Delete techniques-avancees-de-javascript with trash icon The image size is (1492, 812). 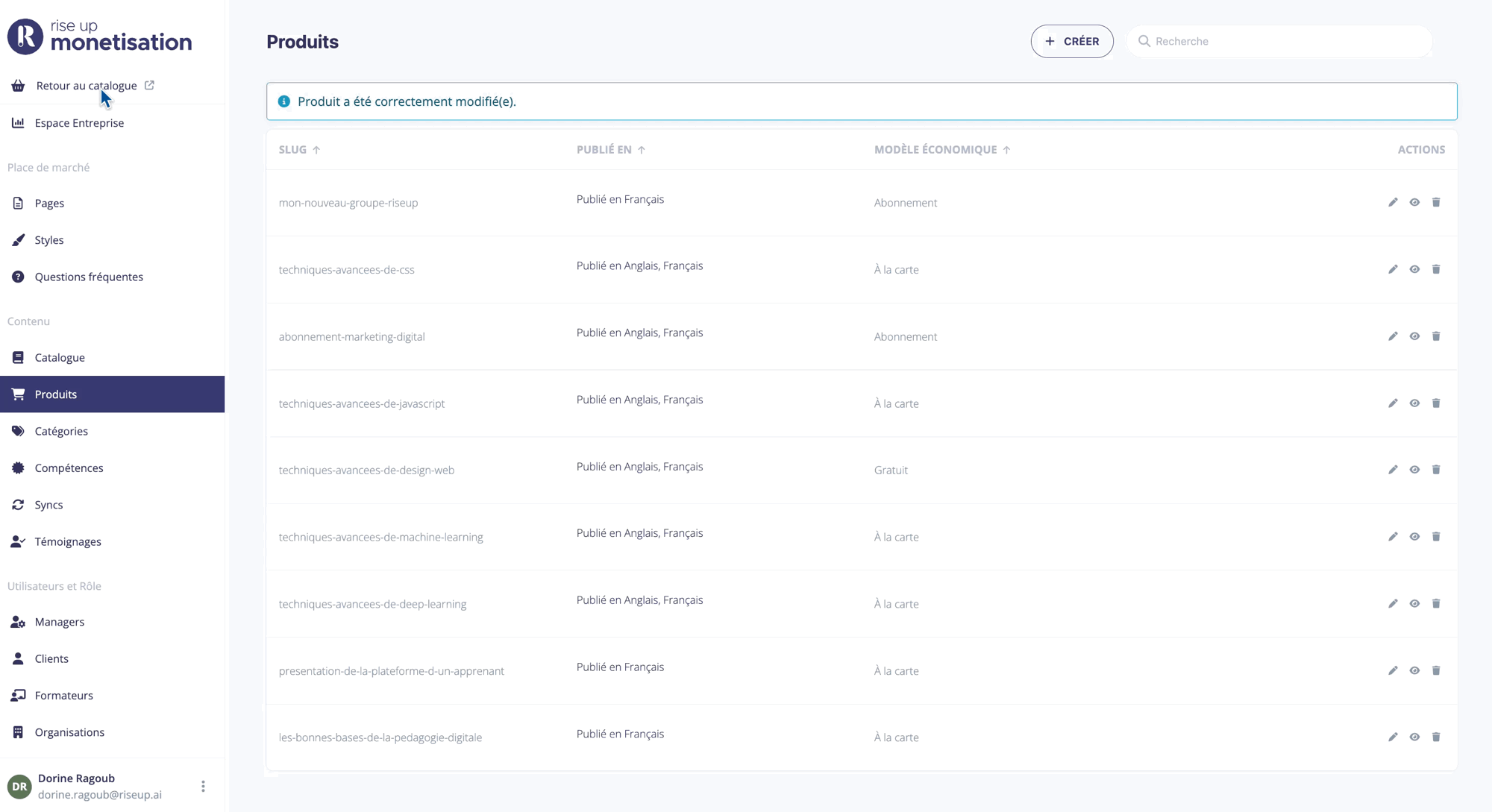[x=1436, y=403]
